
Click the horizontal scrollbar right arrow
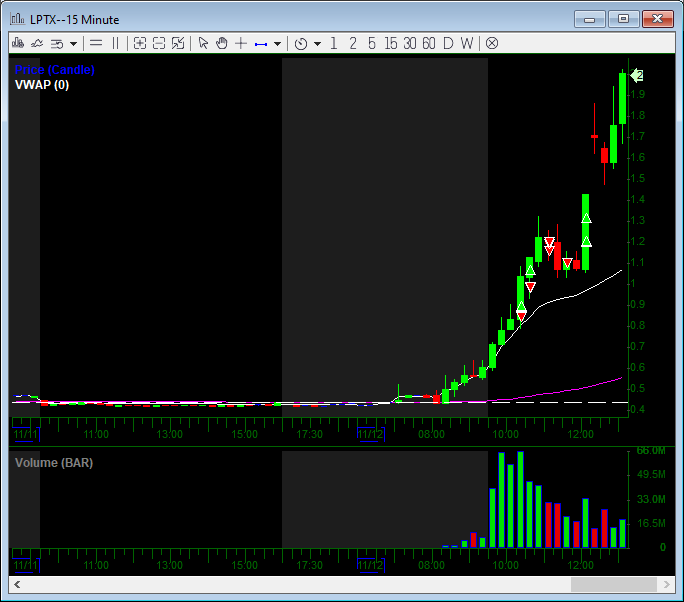(x=667, y=585)
